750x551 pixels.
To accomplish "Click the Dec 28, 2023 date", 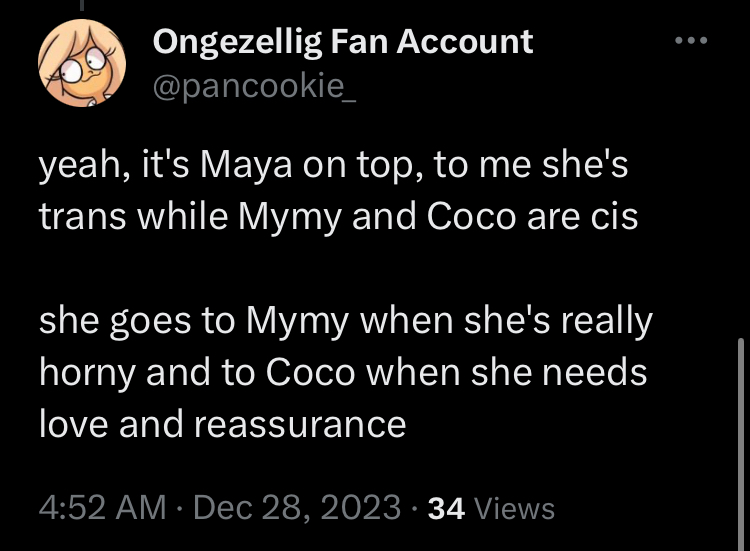I will 297,507.
